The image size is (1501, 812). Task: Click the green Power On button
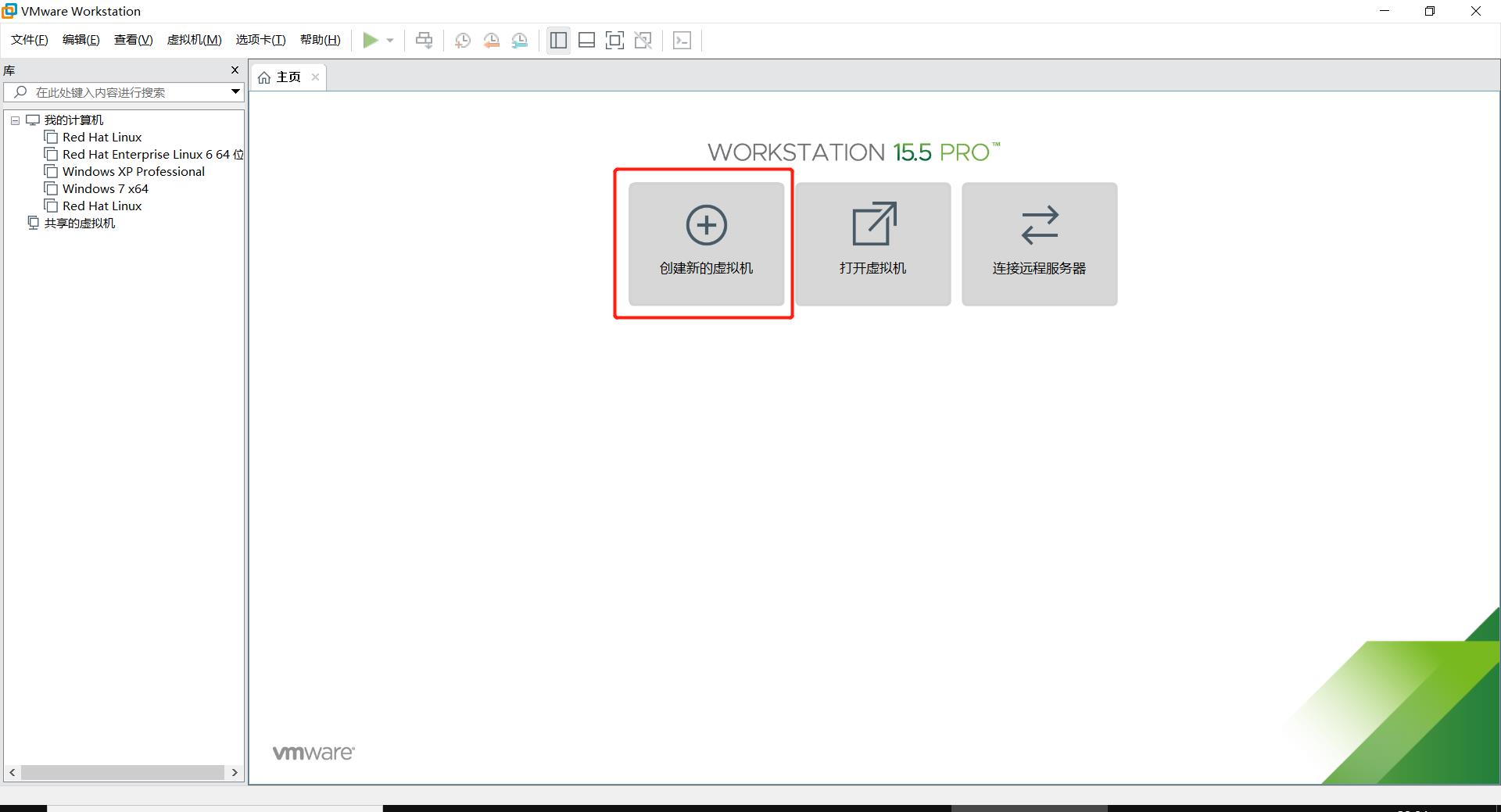point(371,40)
